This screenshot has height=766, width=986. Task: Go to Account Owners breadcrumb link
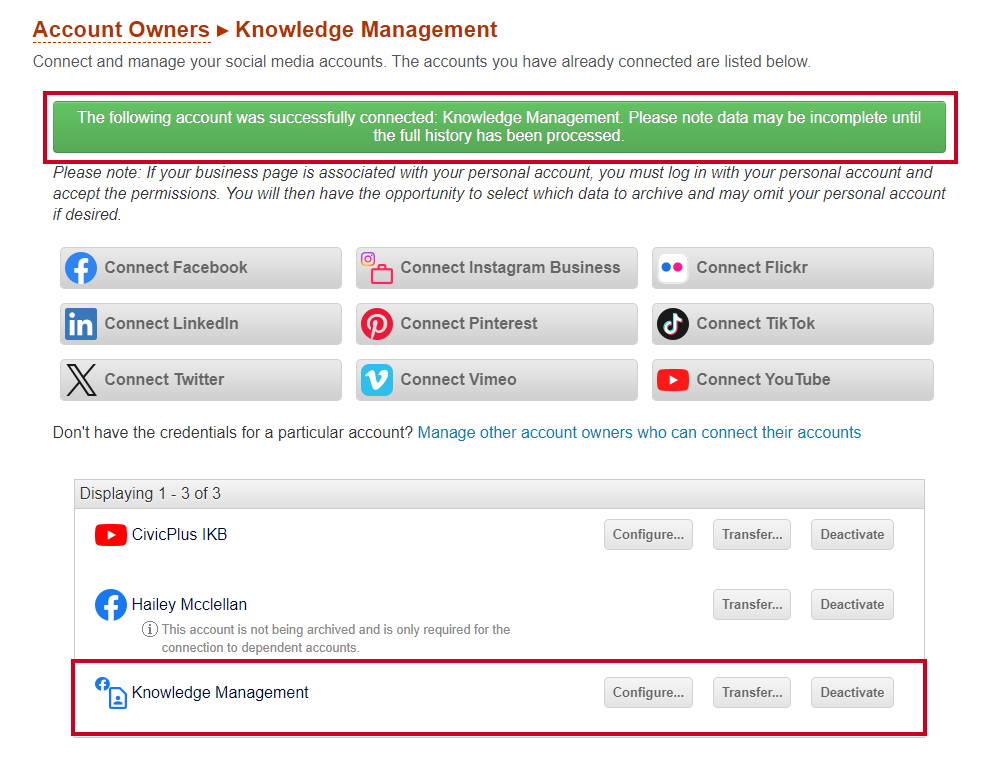(121, 30)
